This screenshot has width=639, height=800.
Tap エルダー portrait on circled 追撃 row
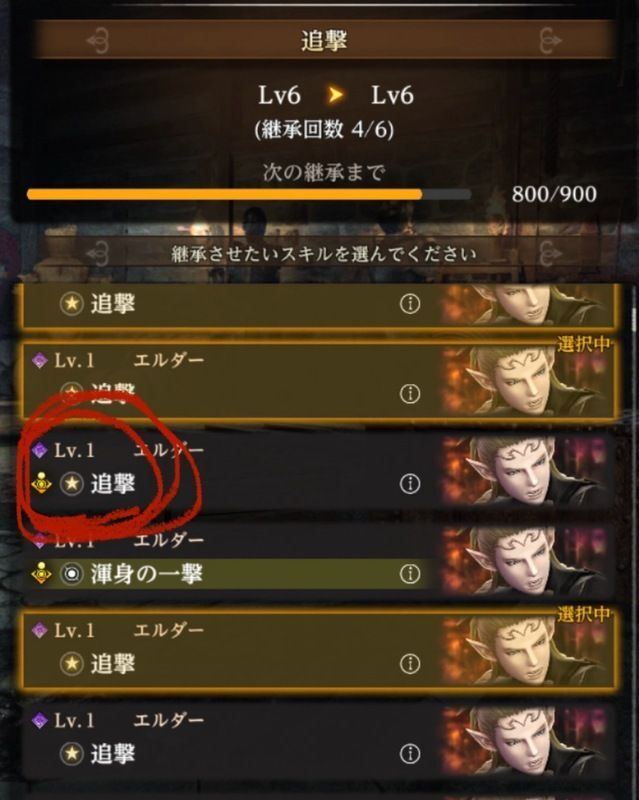coord(528,470)
